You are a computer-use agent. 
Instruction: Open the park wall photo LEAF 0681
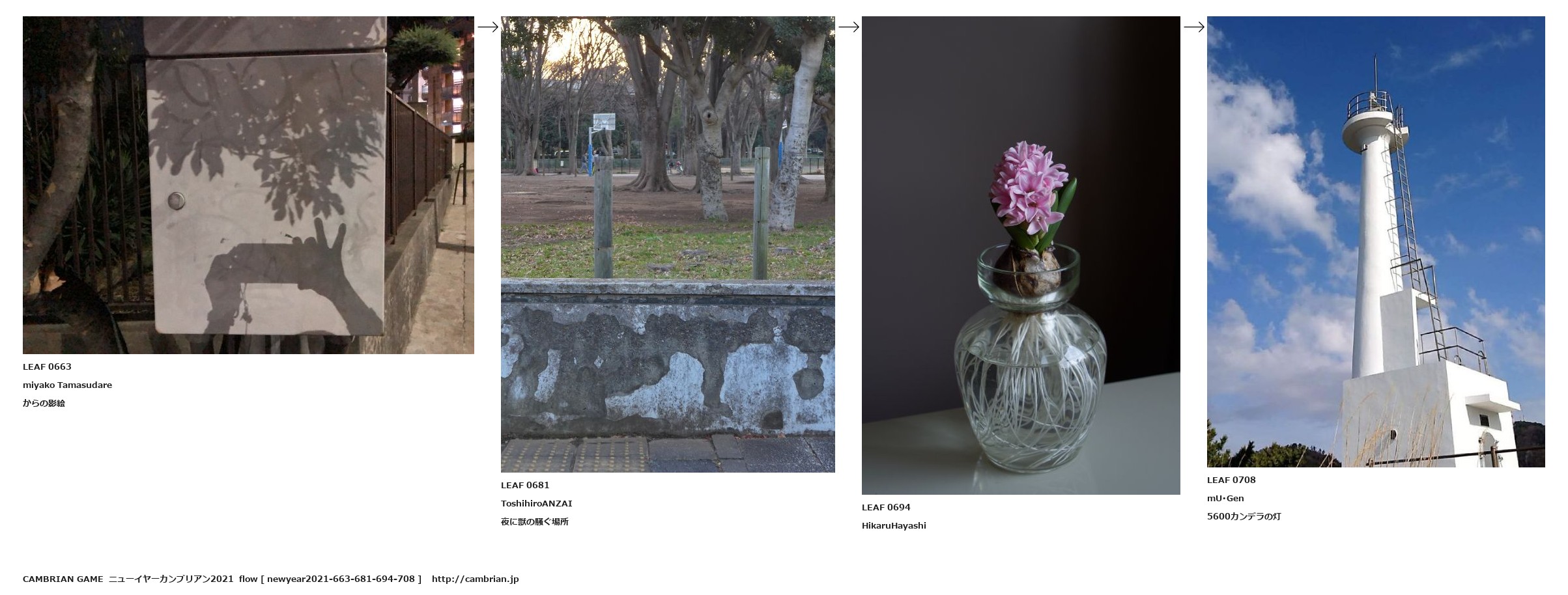668,244
